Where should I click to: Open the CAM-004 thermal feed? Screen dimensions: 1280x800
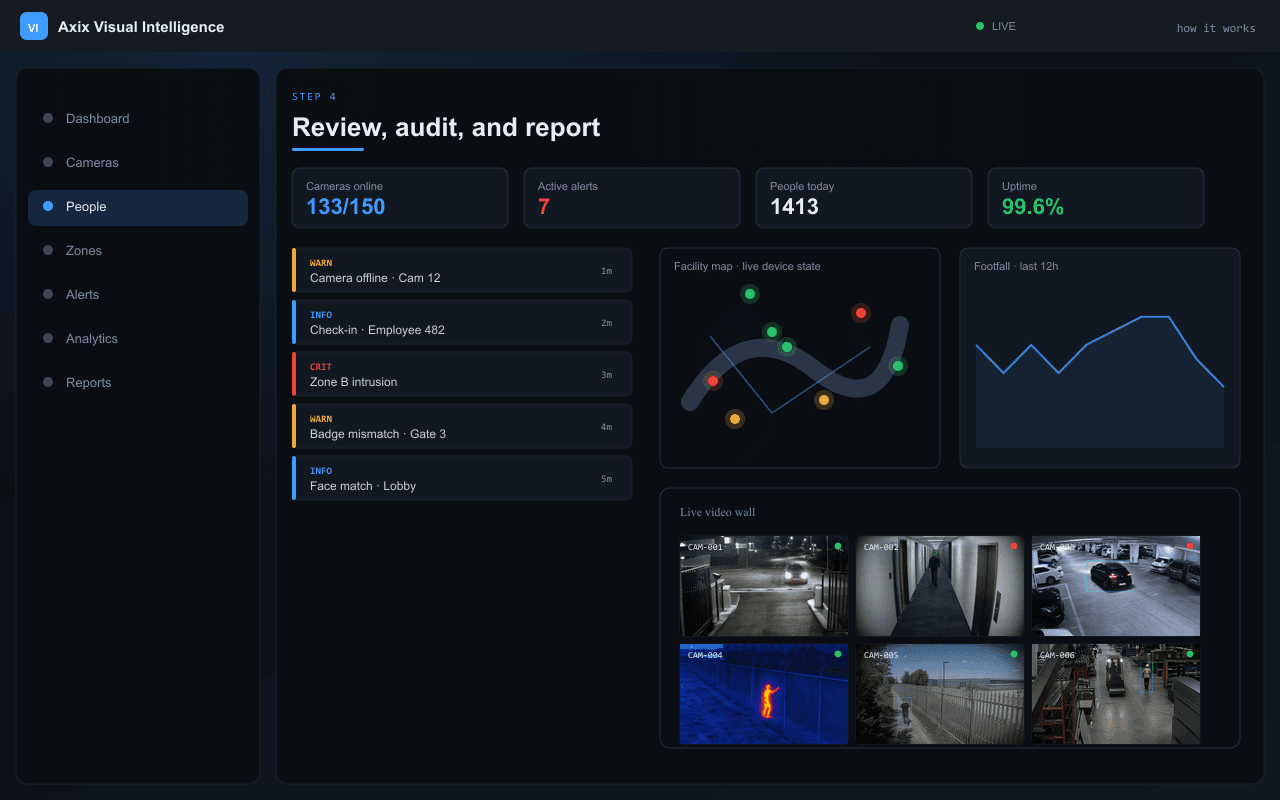click(764, 694)
